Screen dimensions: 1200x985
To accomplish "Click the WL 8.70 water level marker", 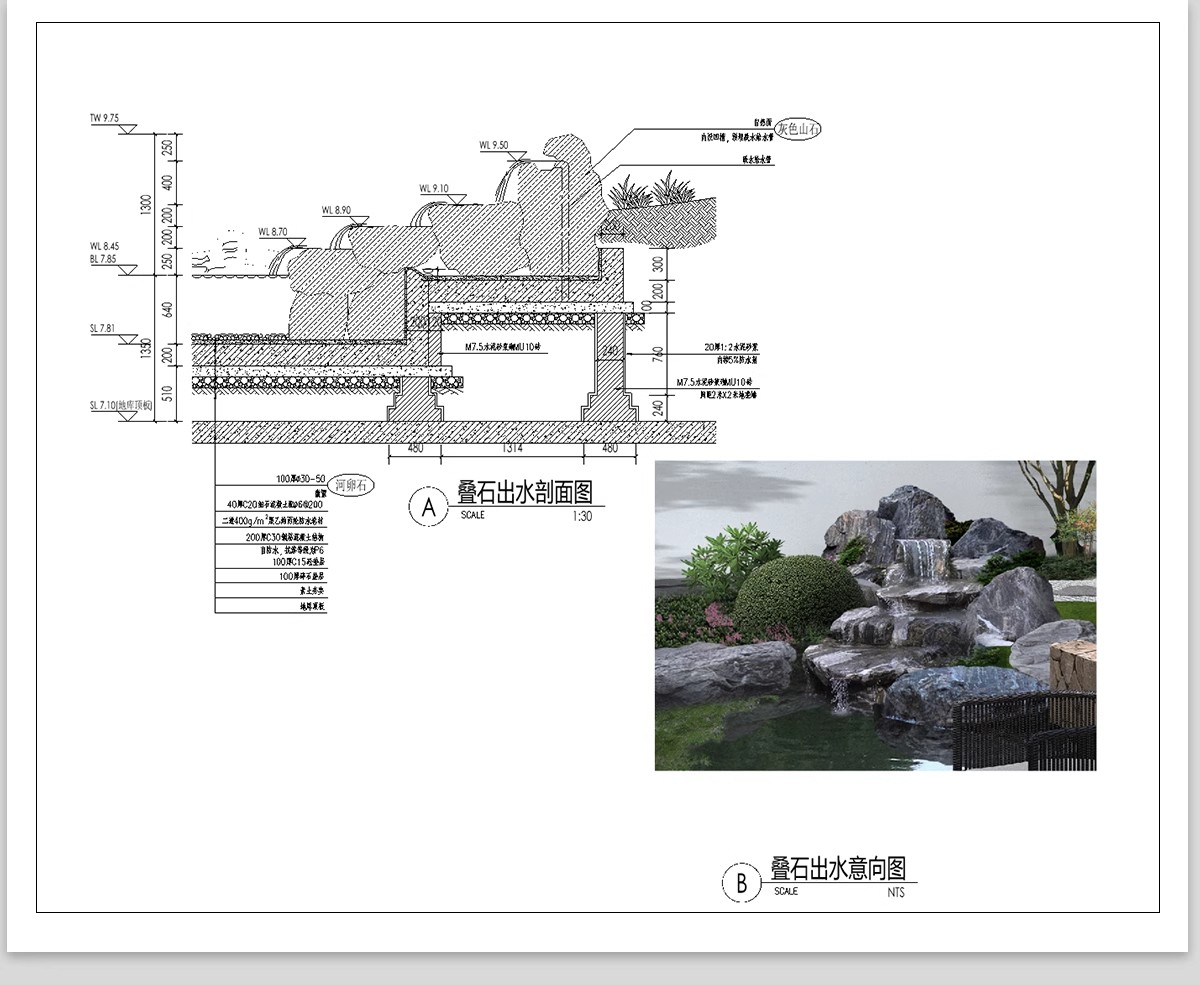I will coord(273,232).
